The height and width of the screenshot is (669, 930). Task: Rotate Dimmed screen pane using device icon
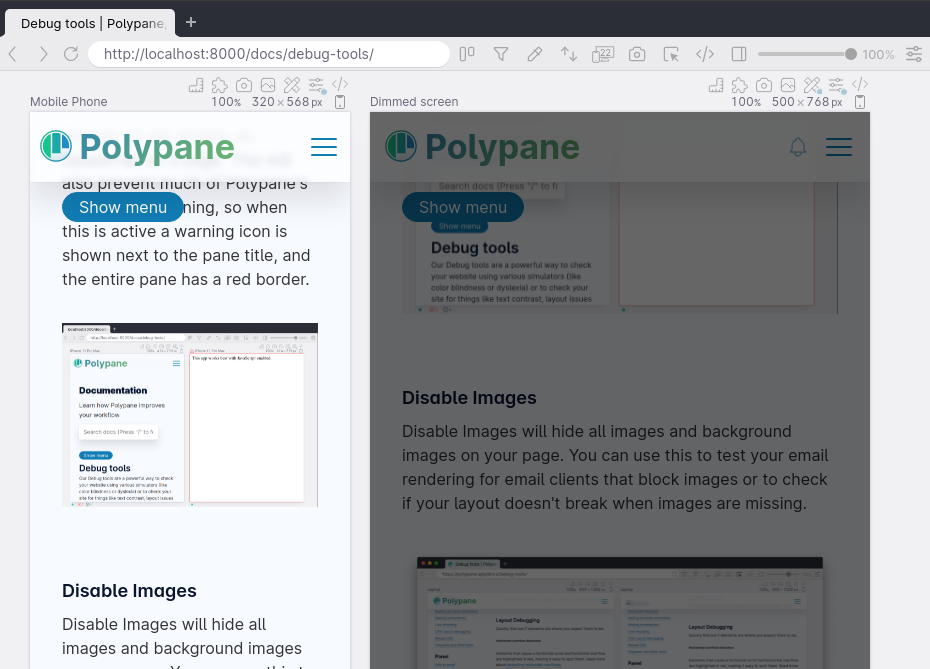[x=860, y=102]
